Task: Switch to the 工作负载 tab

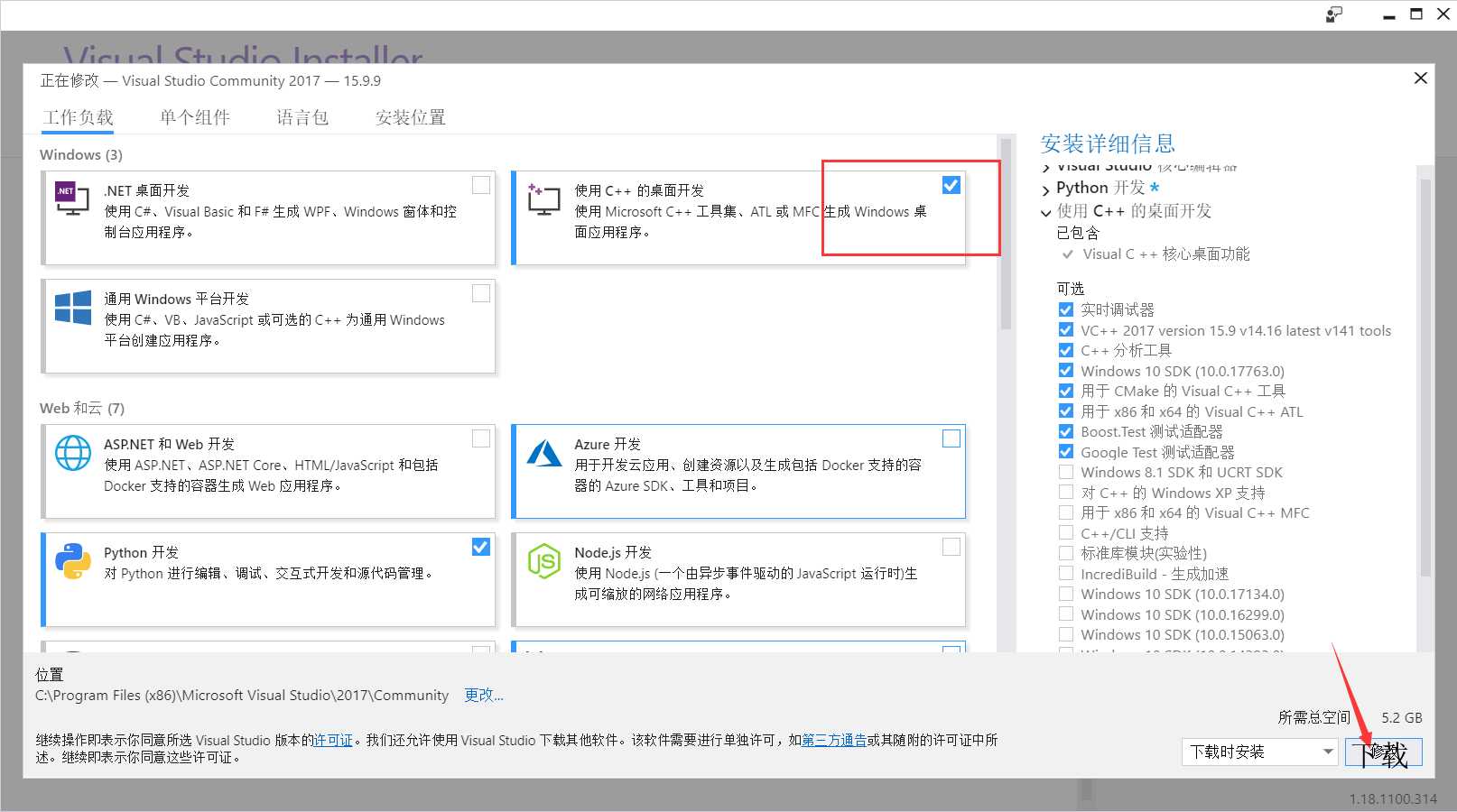Action: coord(79,117)
